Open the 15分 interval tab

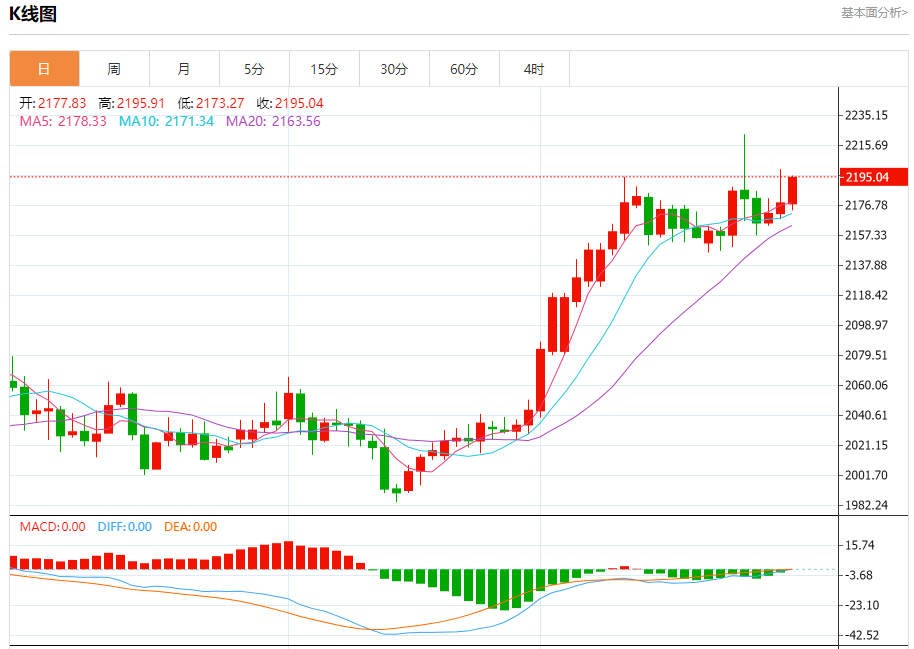[324, 69]
